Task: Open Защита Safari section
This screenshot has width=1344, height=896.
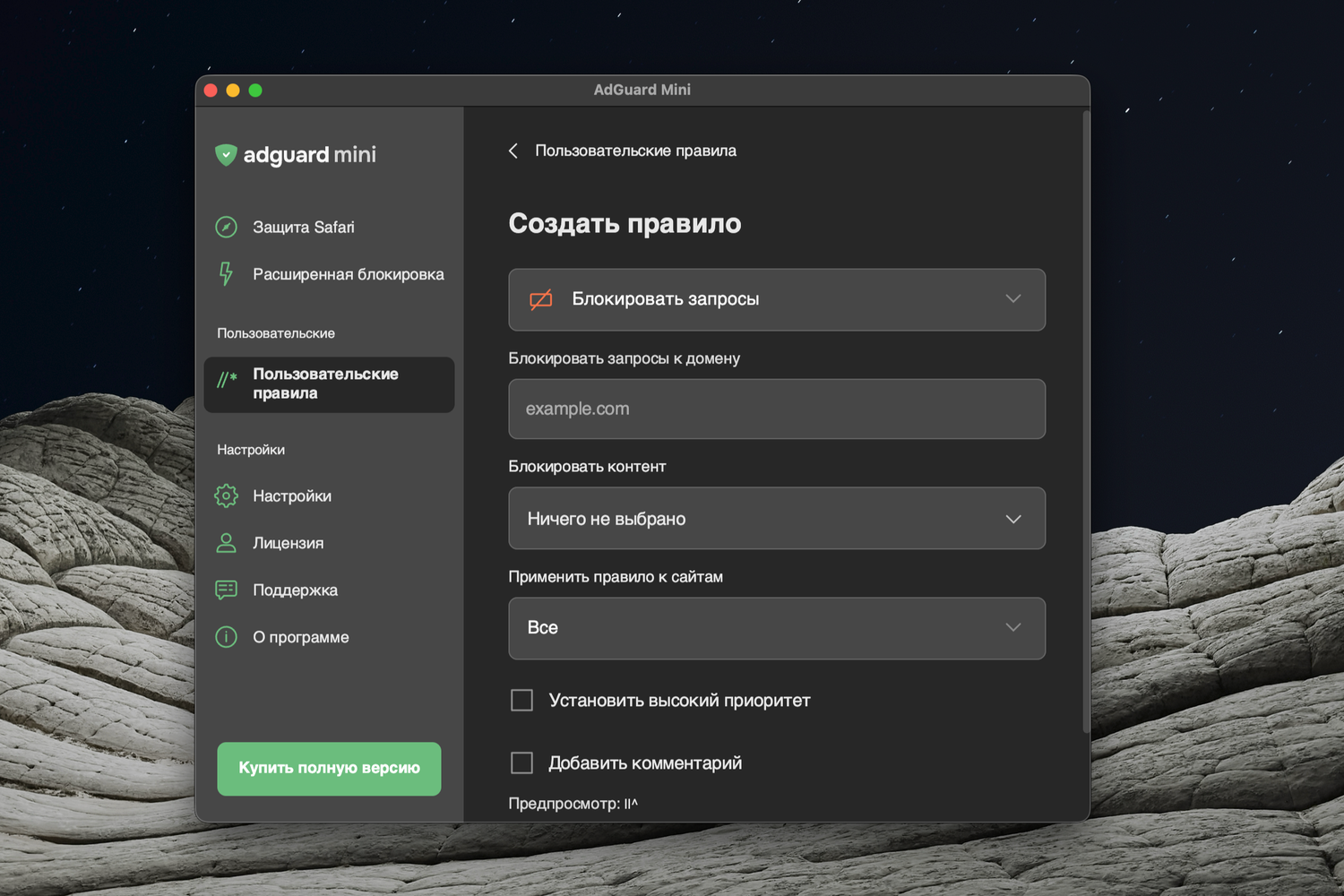Action: (x=329, y=228)
